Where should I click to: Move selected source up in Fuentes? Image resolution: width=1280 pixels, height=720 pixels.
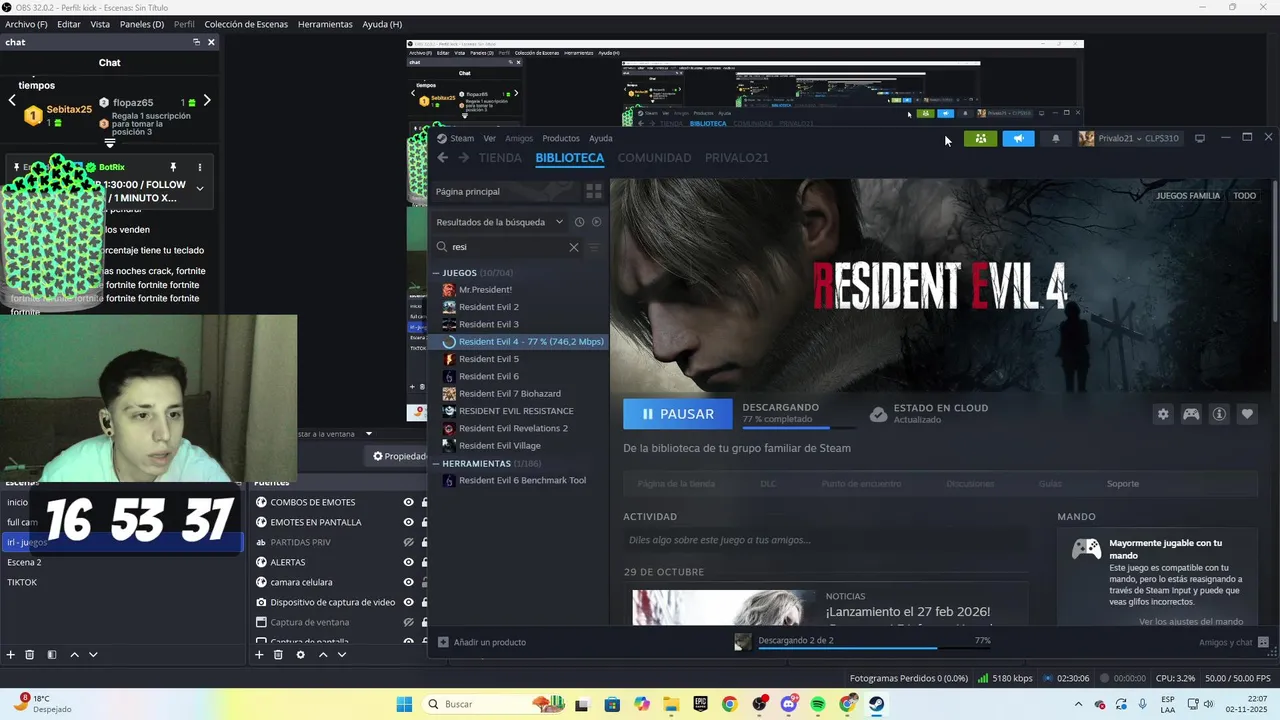point(323,655)
